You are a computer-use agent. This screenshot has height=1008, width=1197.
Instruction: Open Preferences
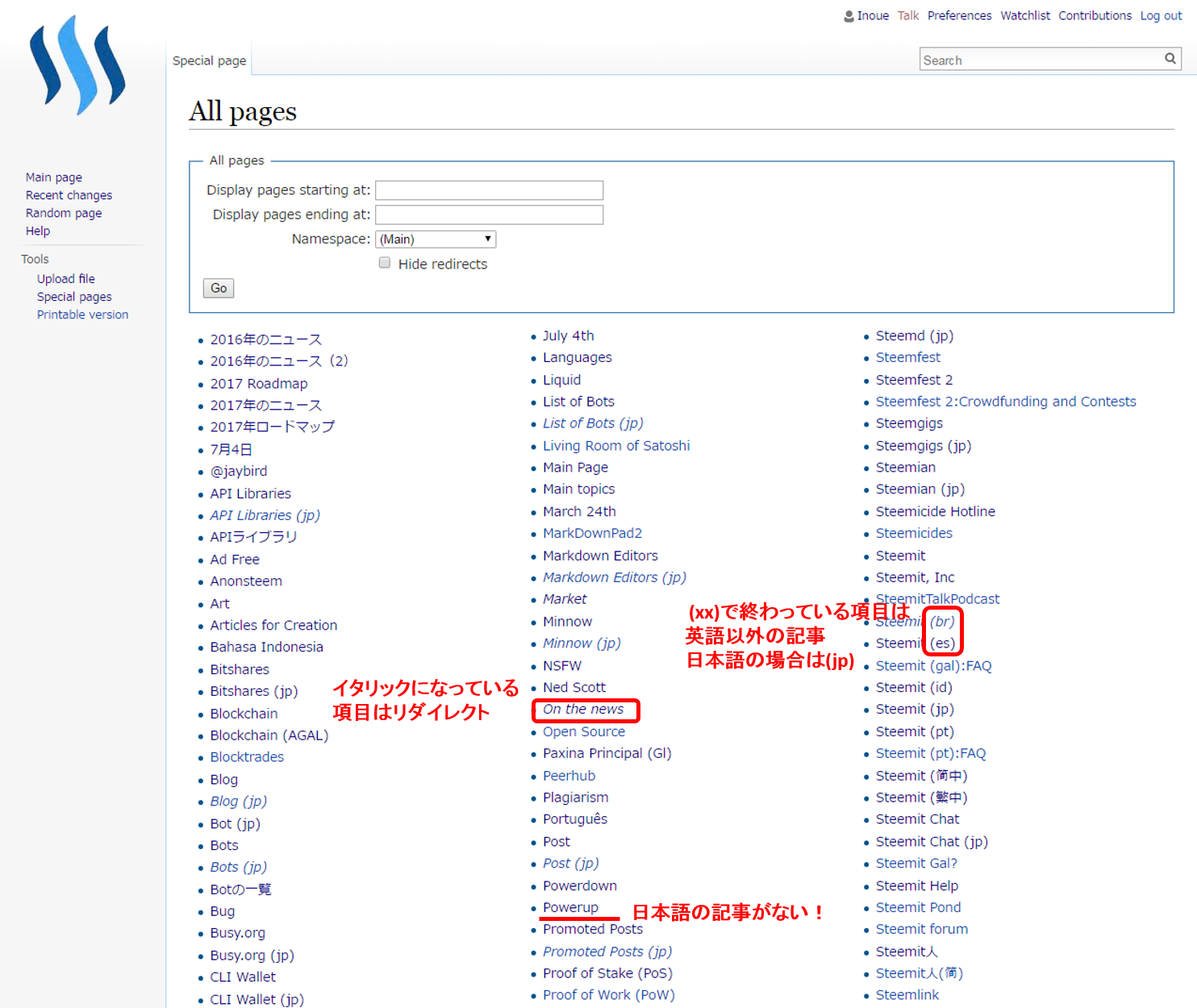(960, 15)
